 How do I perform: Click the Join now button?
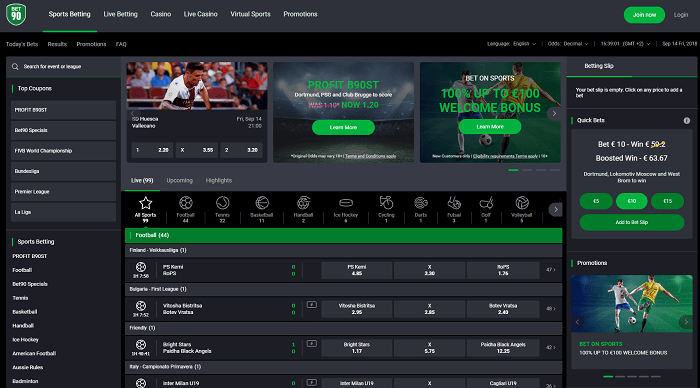pos(644,15)
